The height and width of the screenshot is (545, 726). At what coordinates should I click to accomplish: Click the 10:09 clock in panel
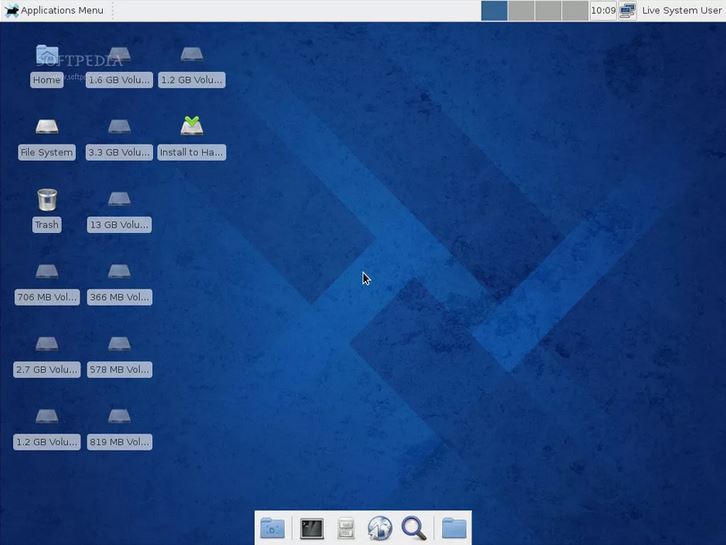pos(603,11)
